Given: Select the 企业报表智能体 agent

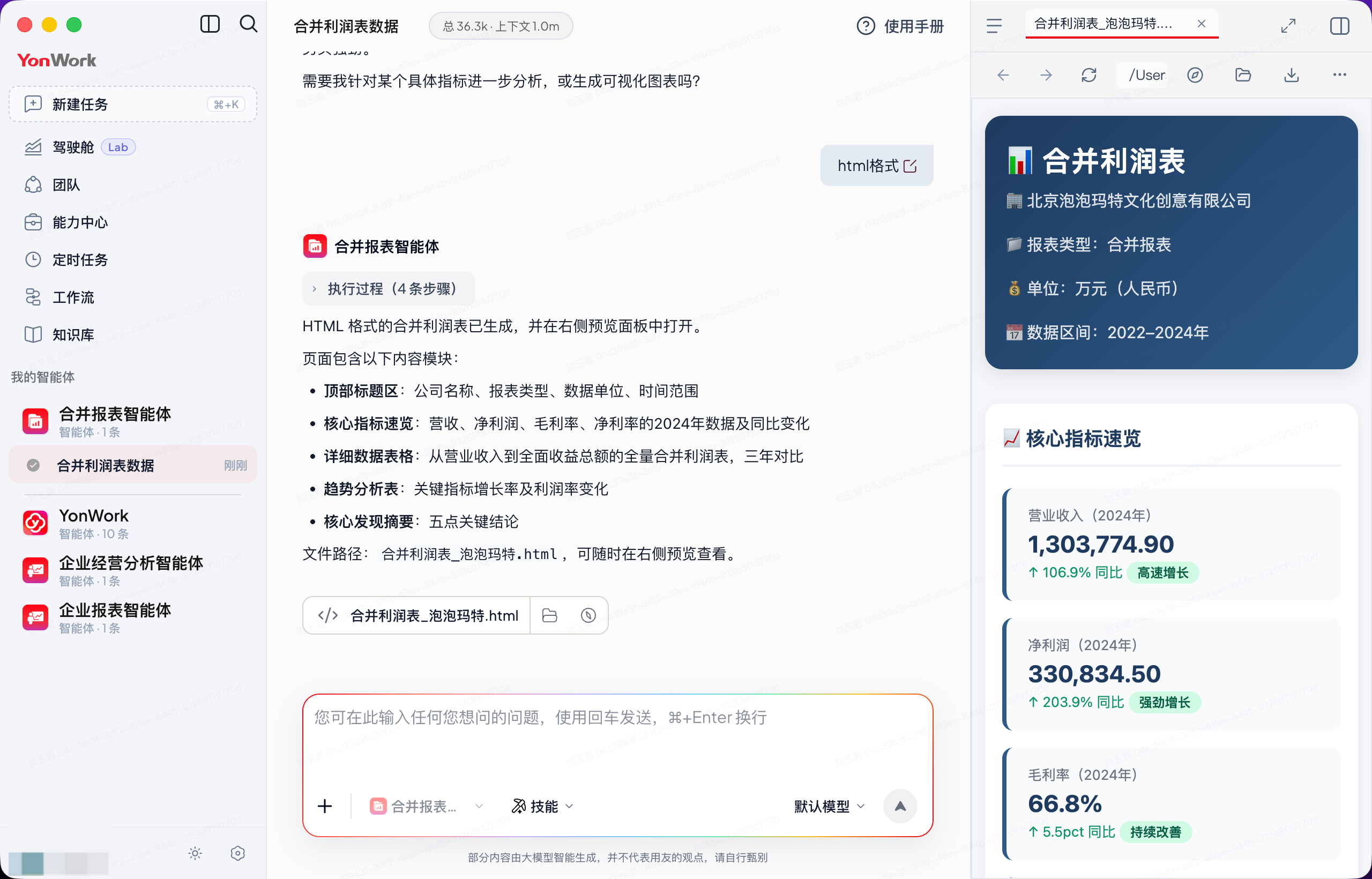Looking at the screenshot, I should pos(133,617).
